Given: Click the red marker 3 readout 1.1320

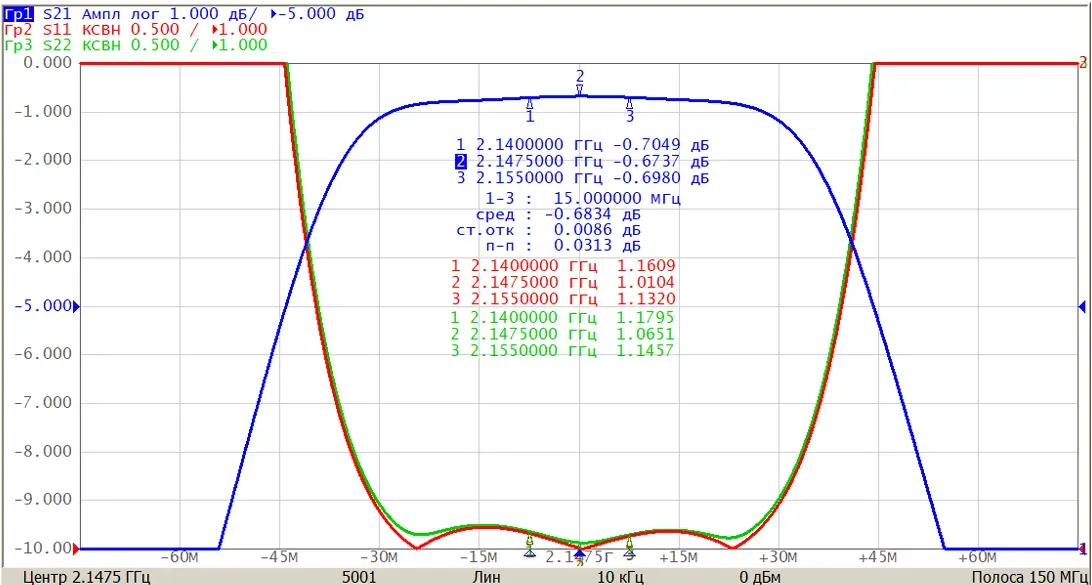Looking at the screenshot, I should tap(646, 299).
